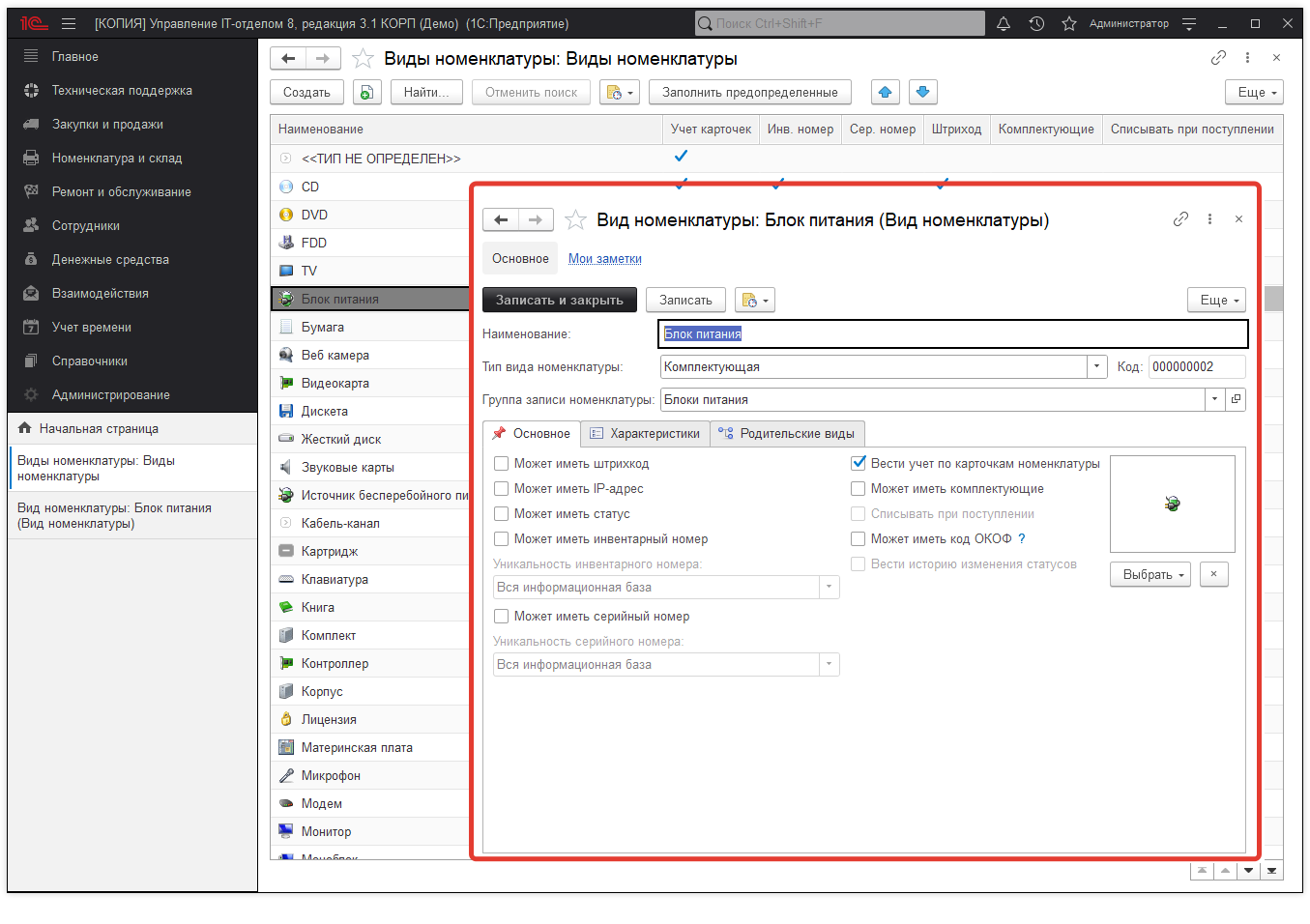1310x924 pixels.
Task: Click the notifications bell icon
Action: click(x=1004, y=23)
